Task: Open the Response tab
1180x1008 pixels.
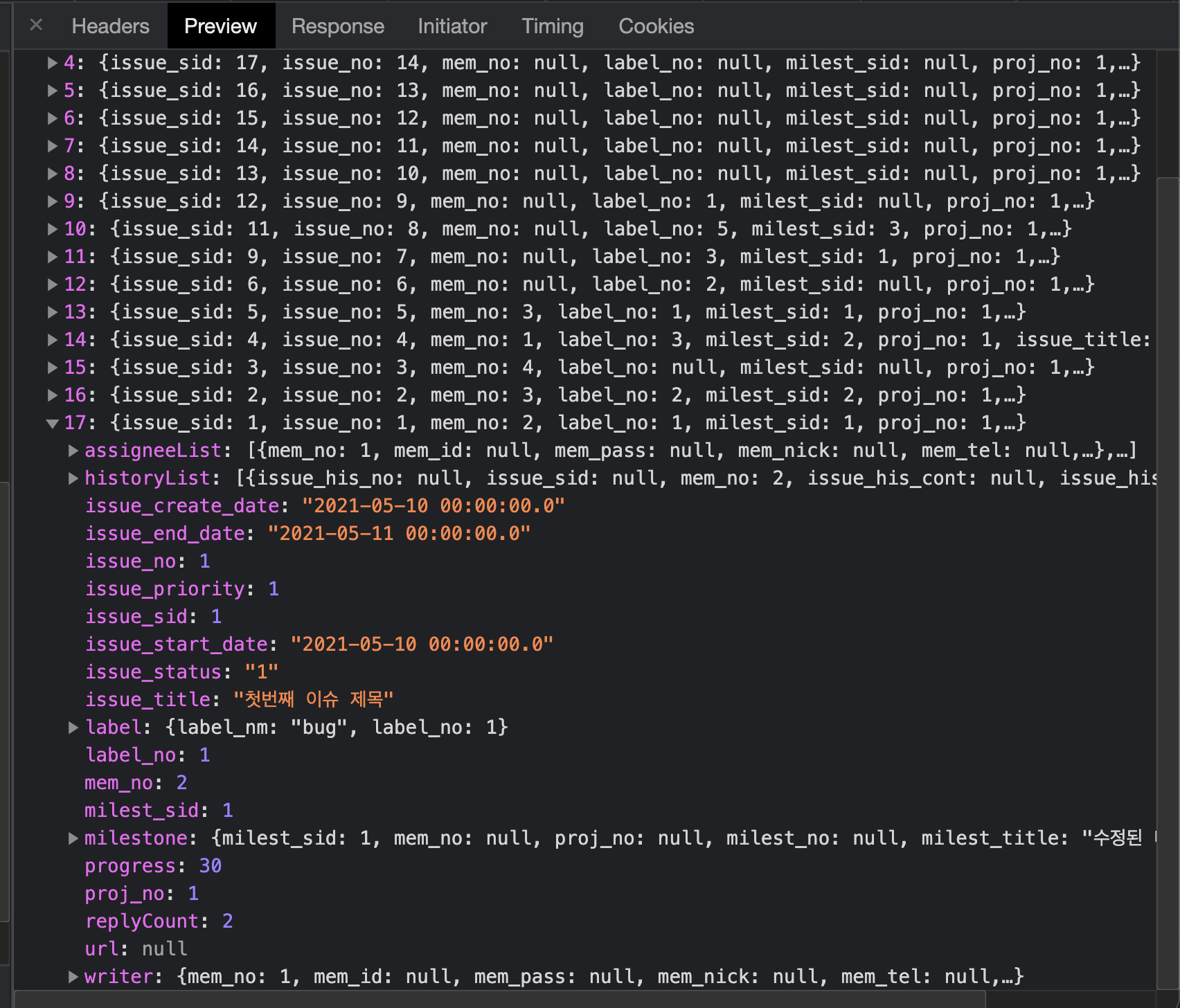Action: click(x=337, y=26)
